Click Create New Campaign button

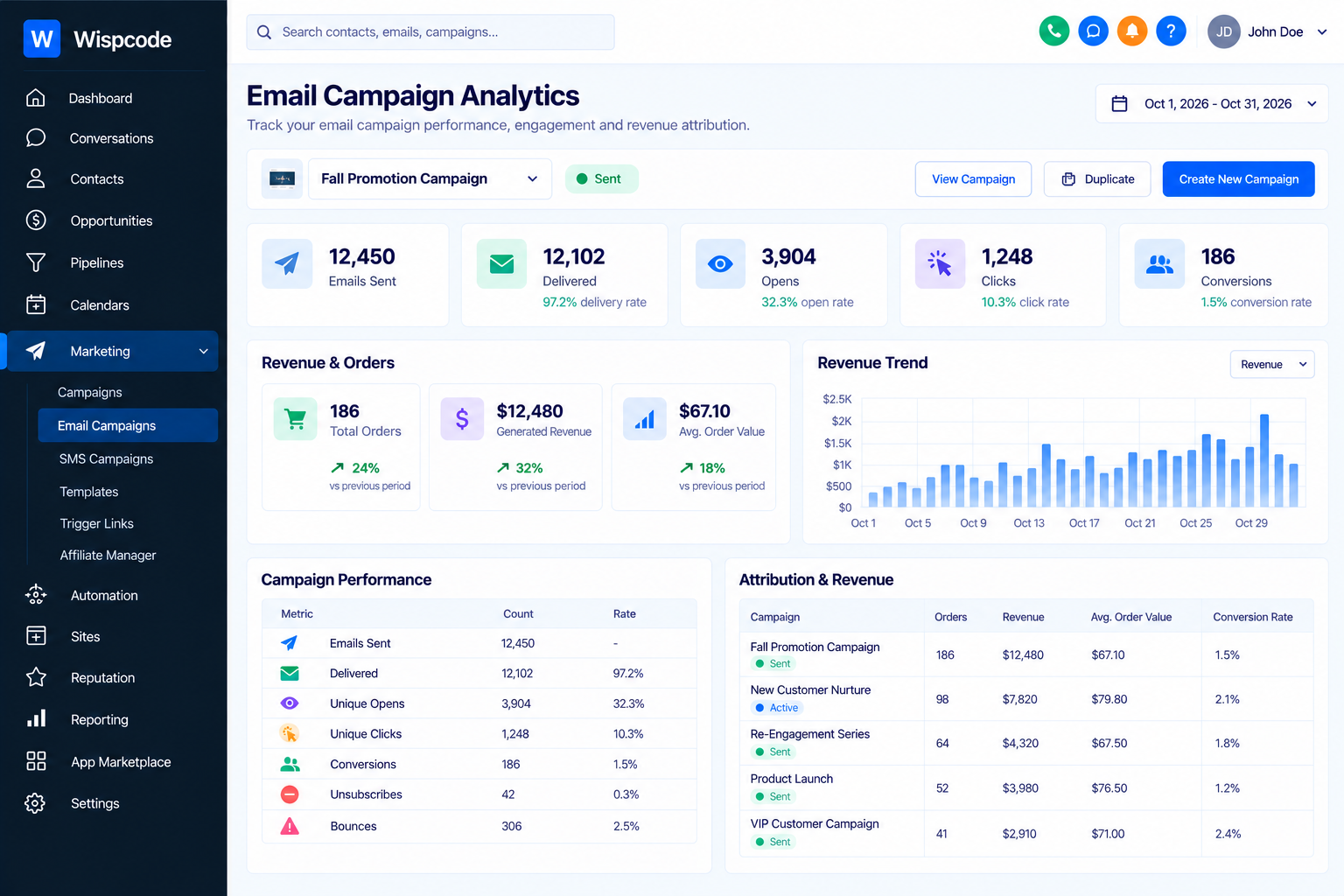pyautogui.click(x=1238, y=179)
